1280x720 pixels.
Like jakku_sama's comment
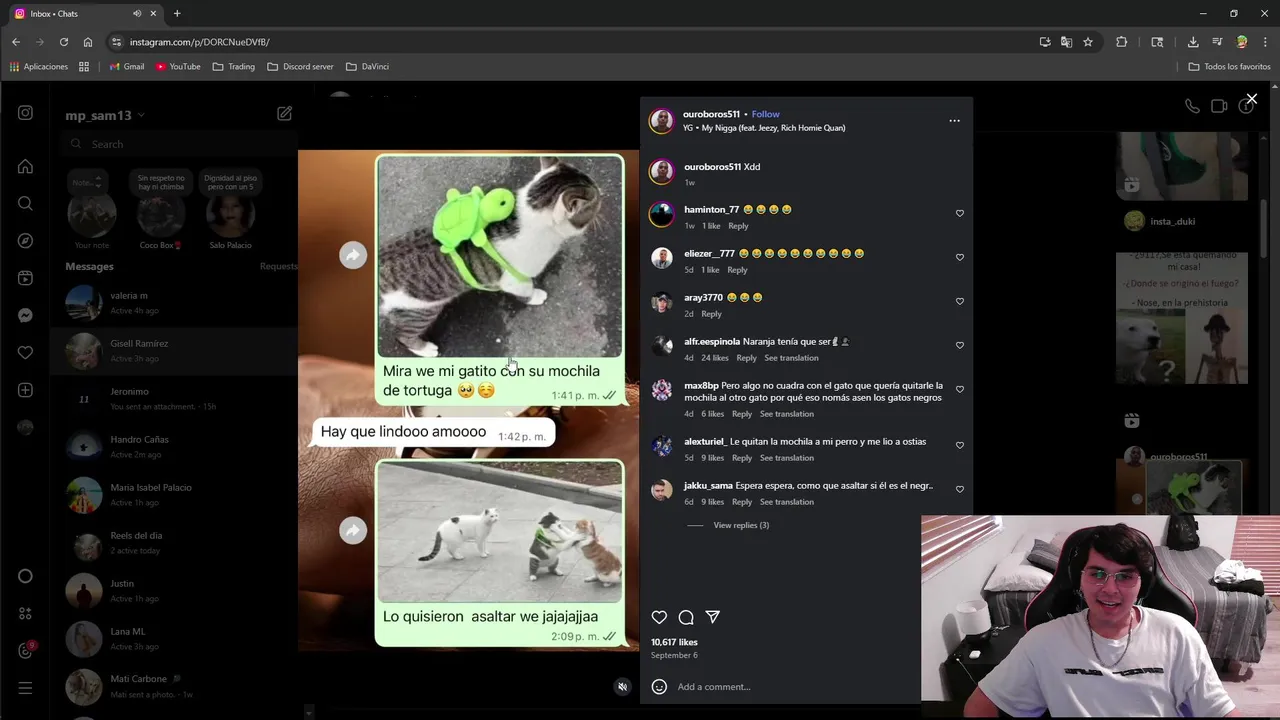point(959,489)
